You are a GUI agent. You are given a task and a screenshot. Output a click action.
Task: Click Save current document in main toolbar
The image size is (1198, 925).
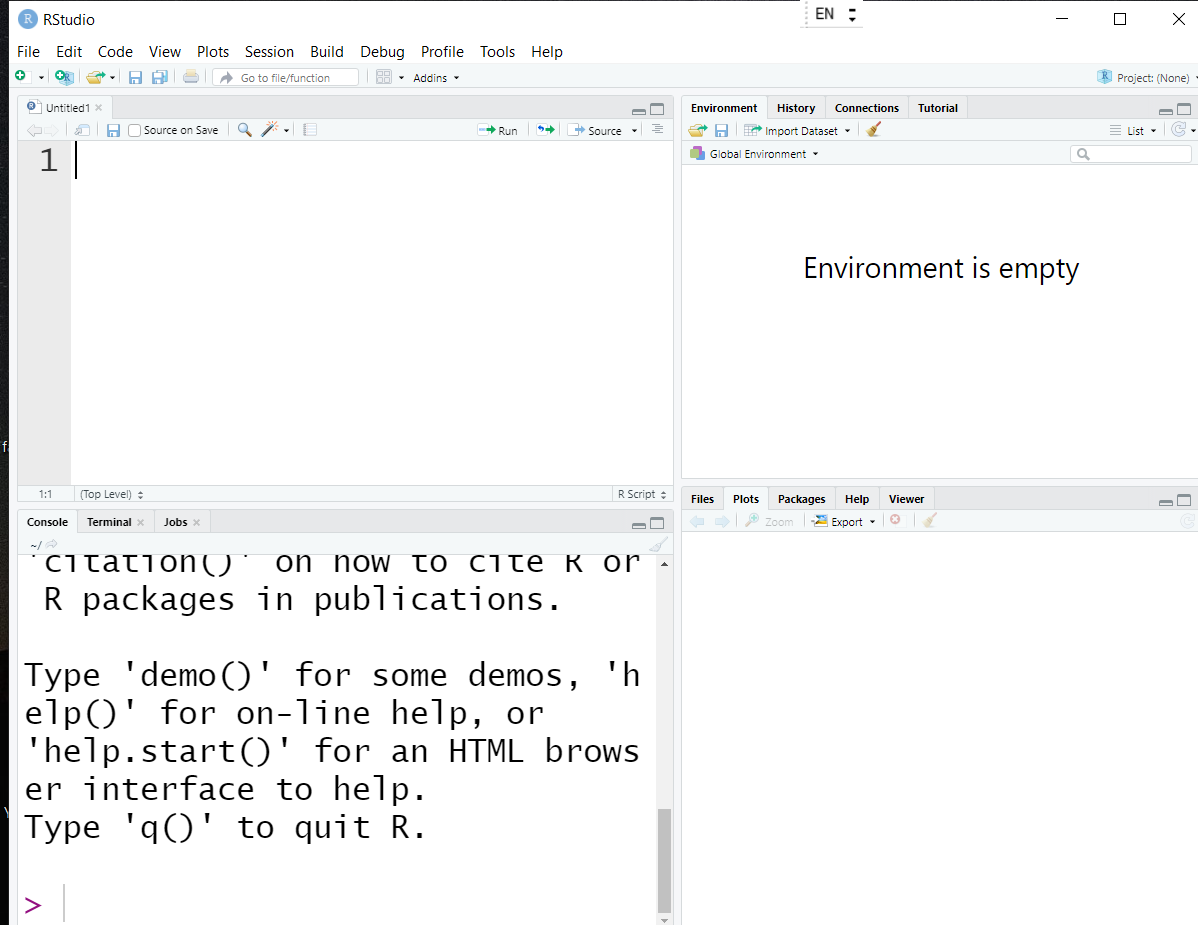point(135,77)
